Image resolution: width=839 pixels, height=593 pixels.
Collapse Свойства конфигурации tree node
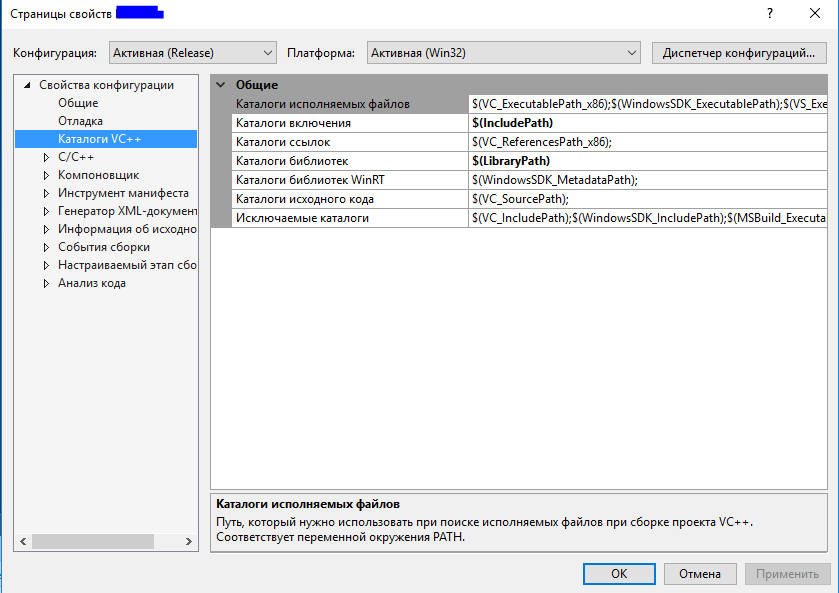point(28,85)
